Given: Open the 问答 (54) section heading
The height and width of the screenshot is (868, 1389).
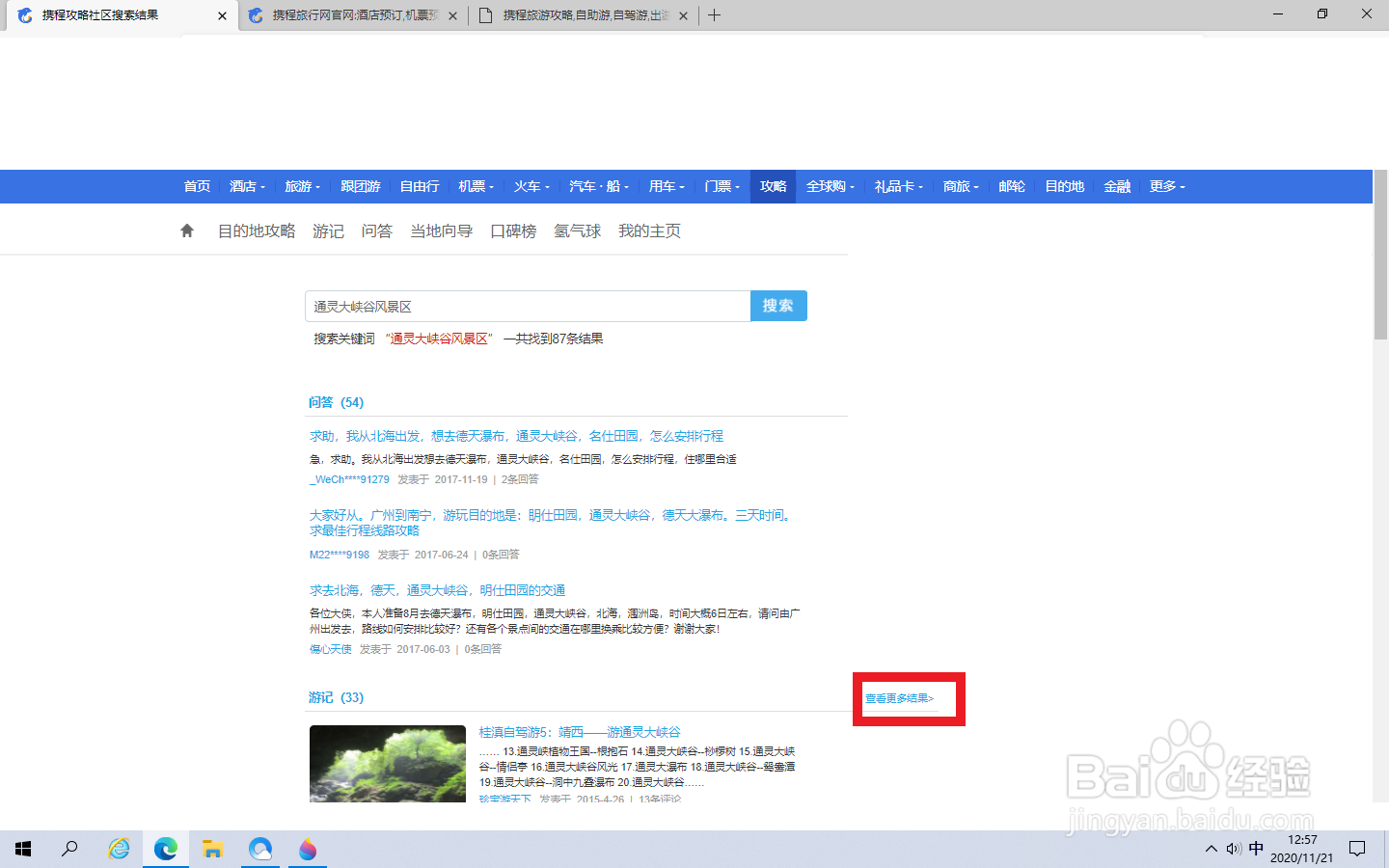Looking at the screenshot, I should (336, 402).
